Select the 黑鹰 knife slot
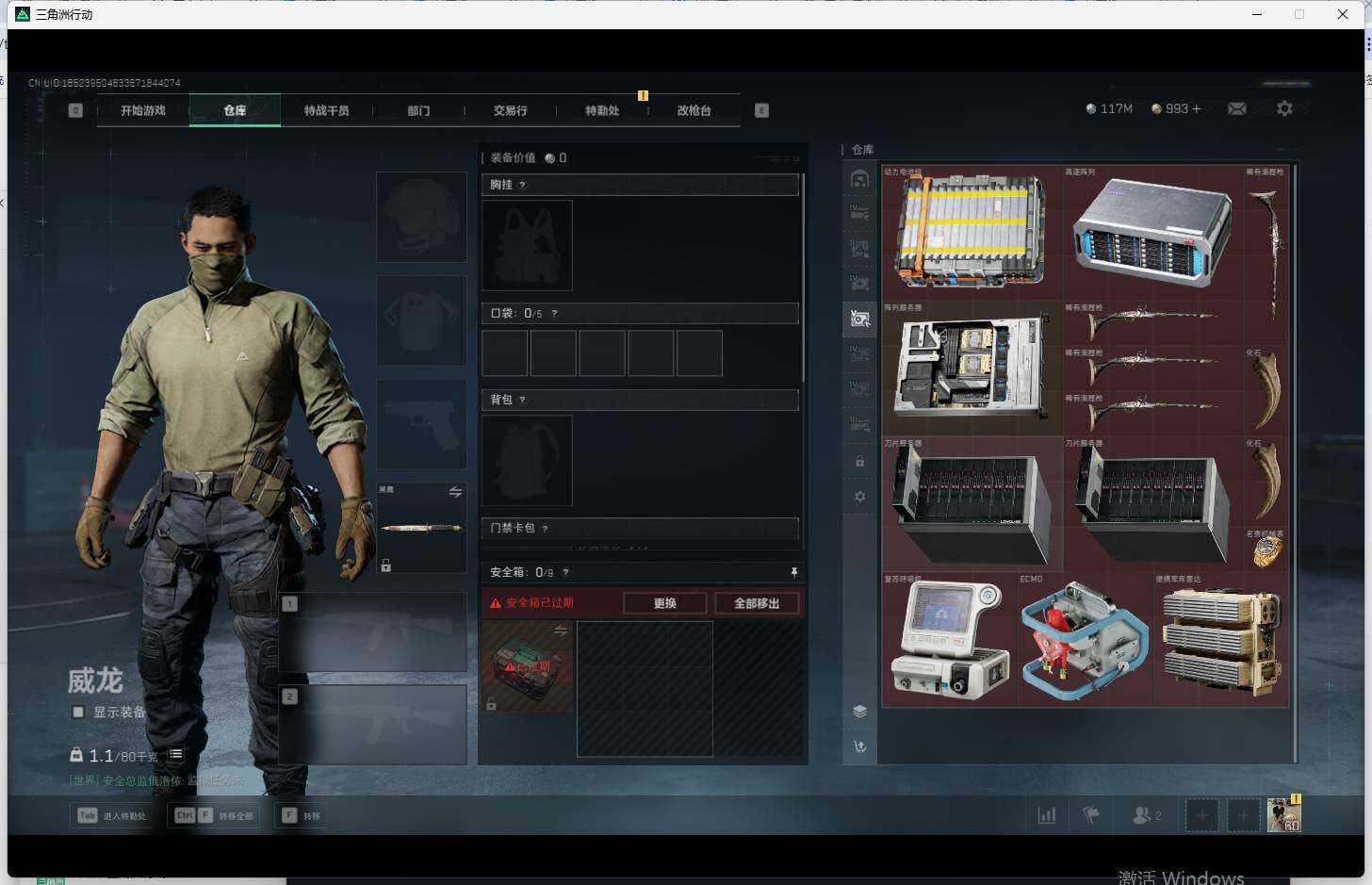 [421, 528]
